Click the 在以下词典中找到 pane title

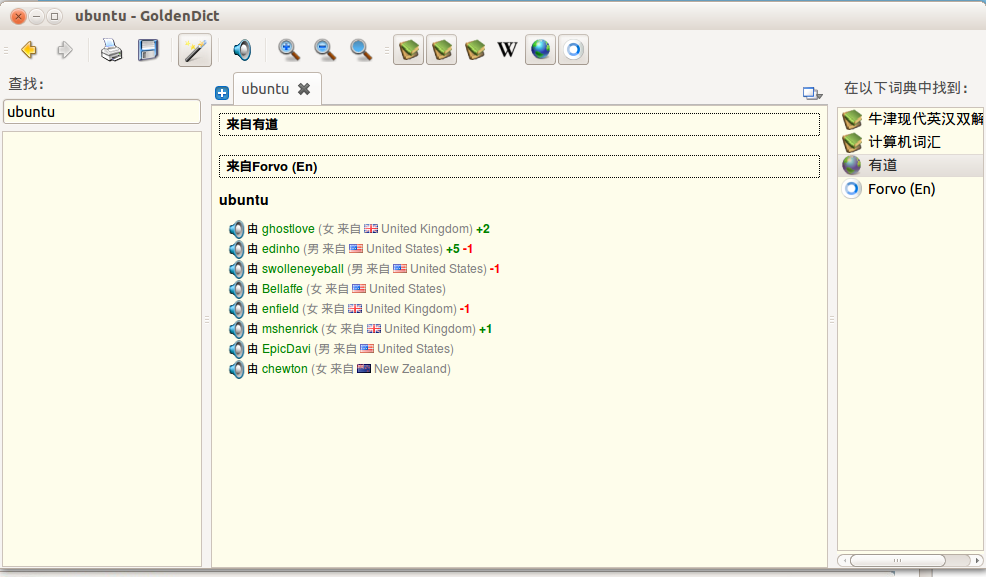click(906, 87)
